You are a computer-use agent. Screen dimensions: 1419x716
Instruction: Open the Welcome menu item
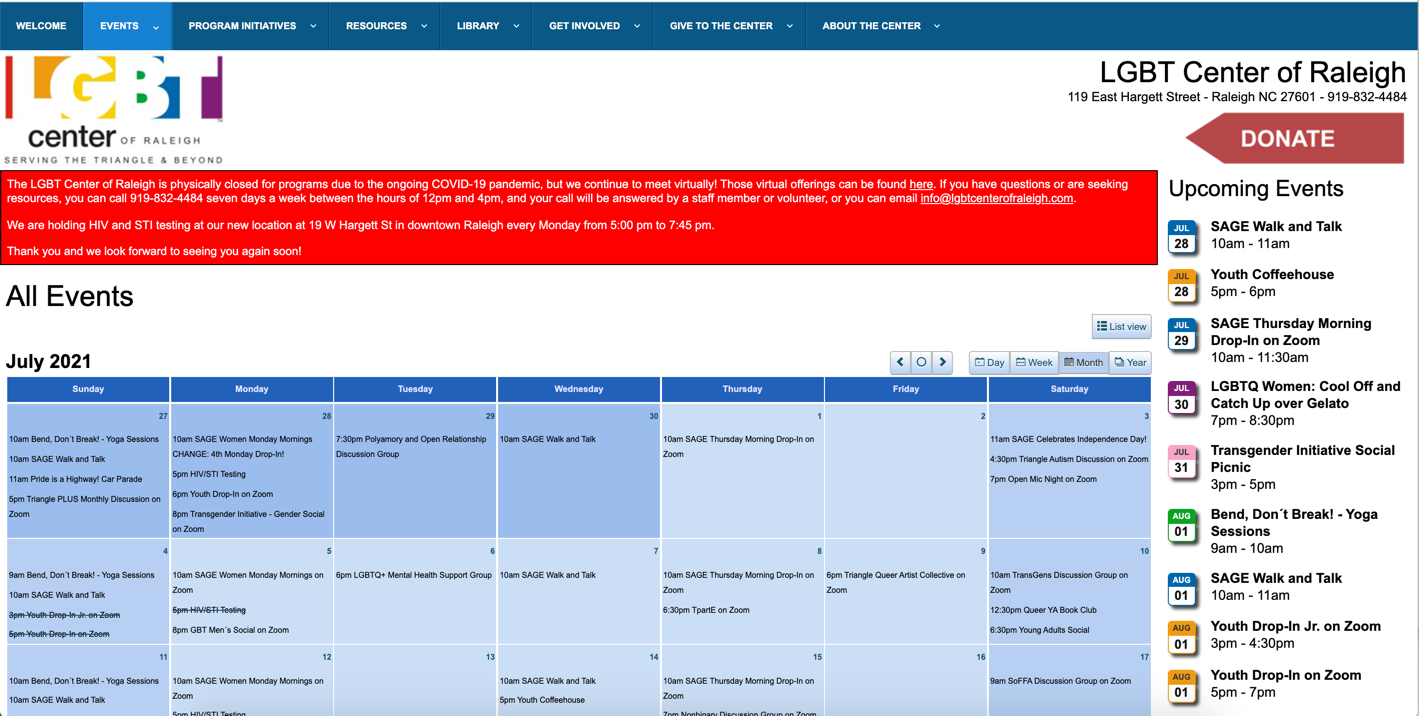[41, 26]
